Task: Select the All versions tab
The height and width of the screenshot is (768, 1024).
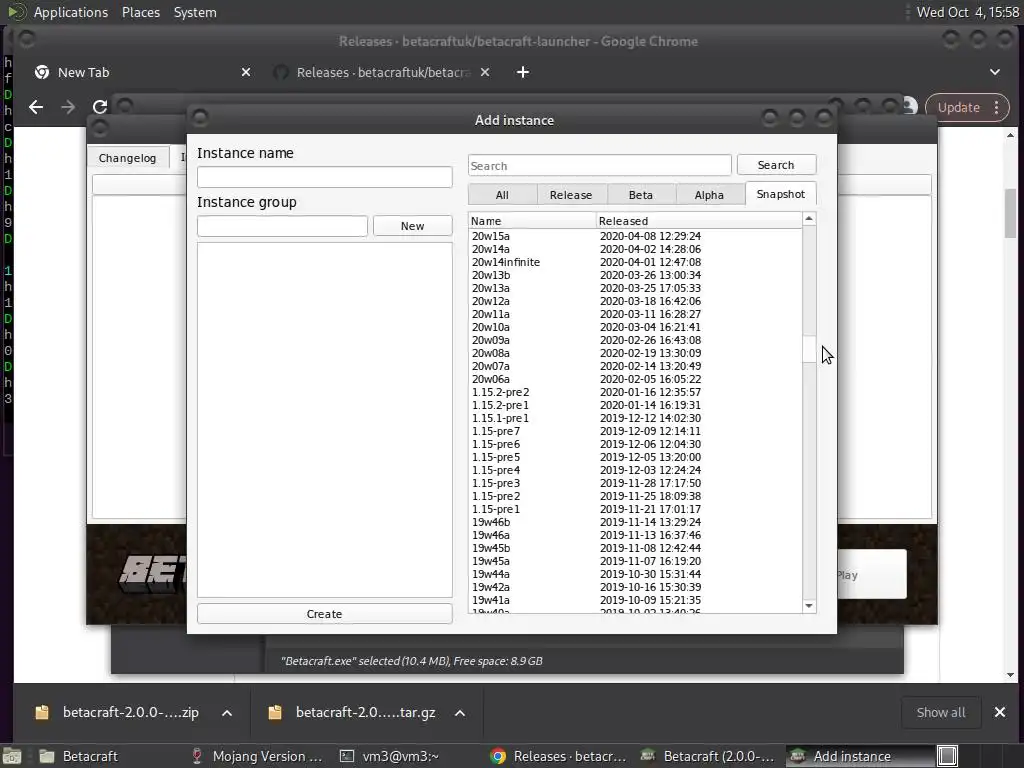Action: pos(502,195)
